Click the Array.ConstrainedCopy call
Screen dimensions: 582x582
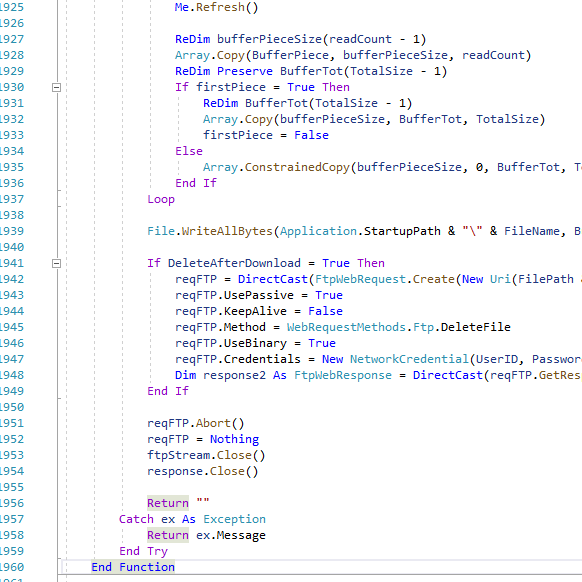pyautogui.click(x=392, y=167)
